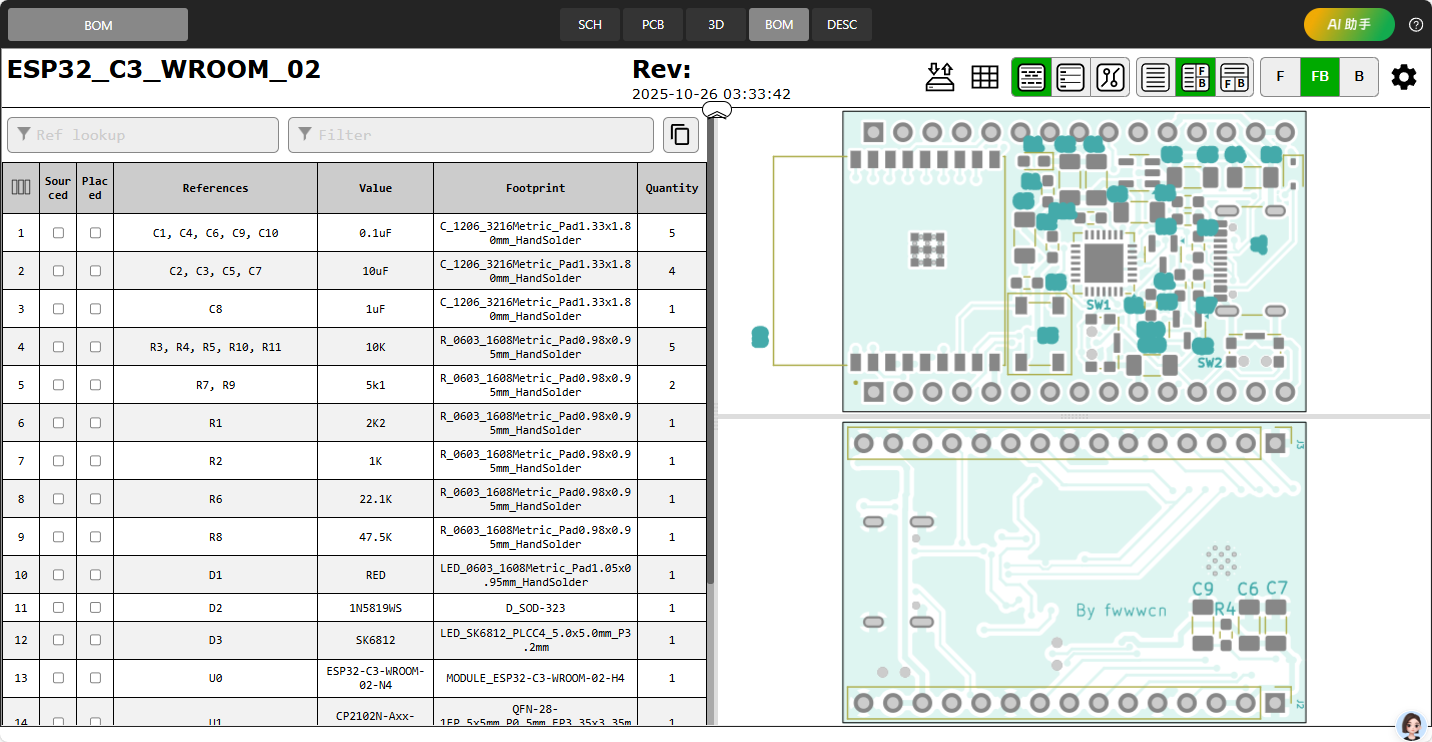Tick Sourced checkbox for D3 row
Viewport: 1432px width, 742px height.
pos(58,640)
